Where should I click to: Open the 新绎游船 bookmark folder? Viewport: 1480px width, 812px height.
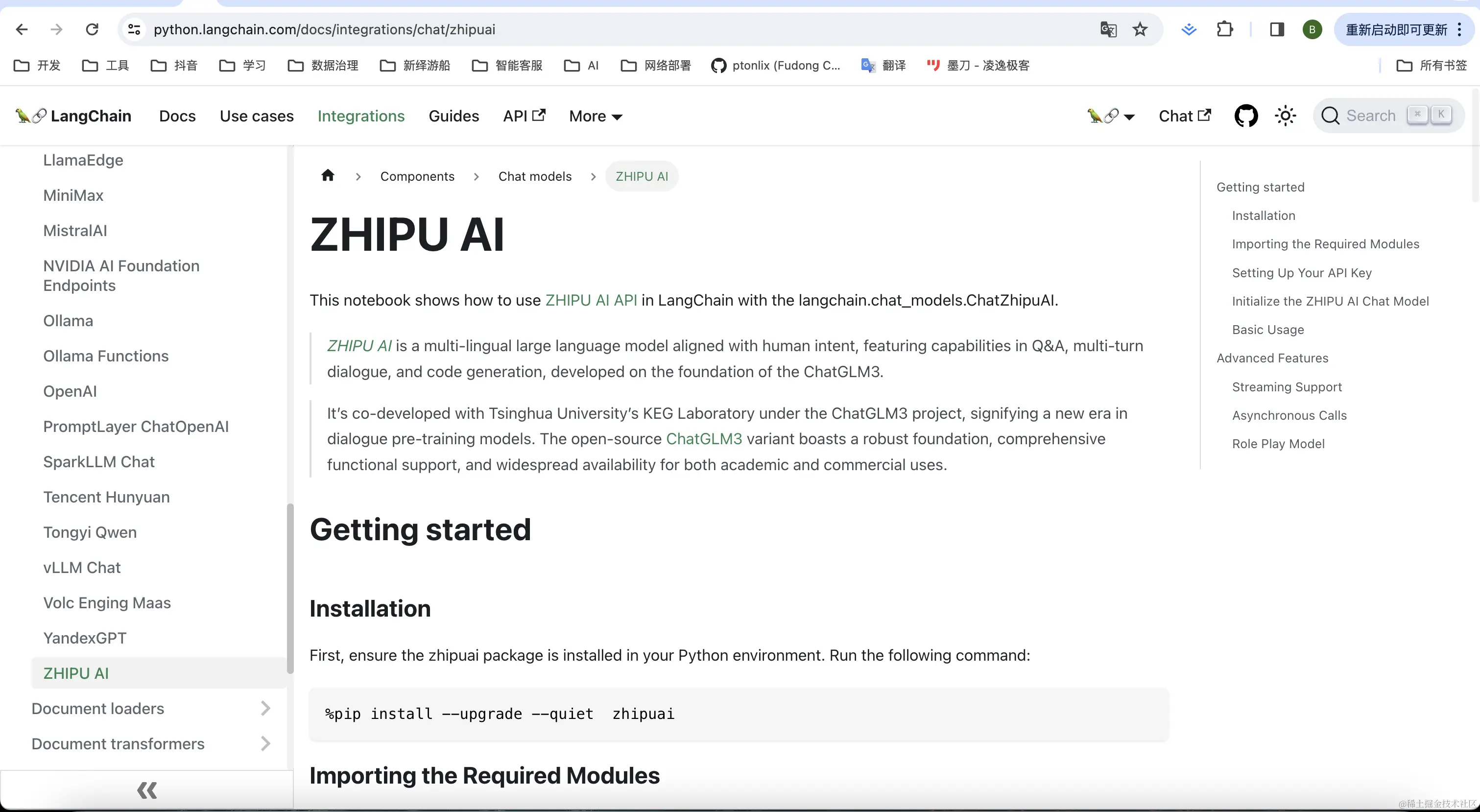click(415, 66)
